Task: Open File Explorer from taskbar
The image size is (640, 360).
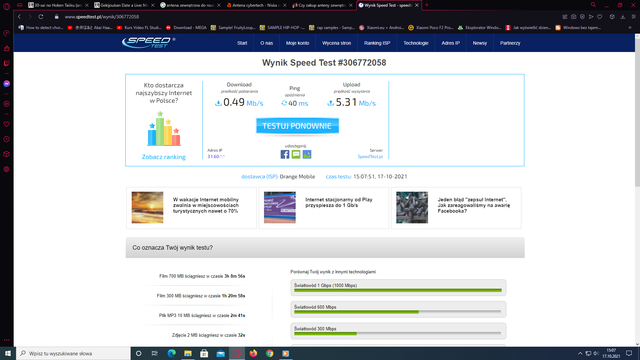Action: 188,353
